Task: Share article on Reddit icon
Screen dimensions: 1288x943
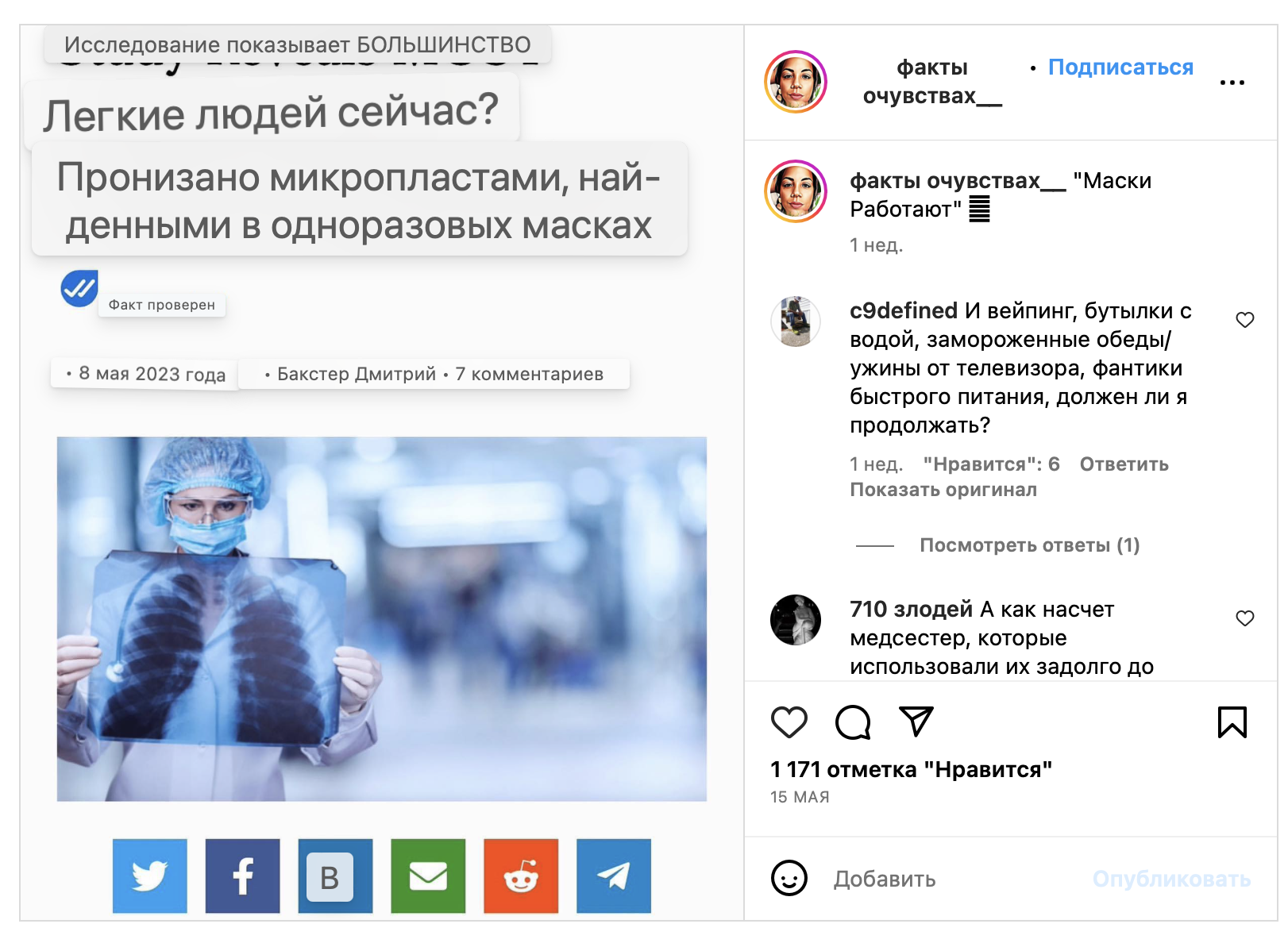Action: pos(521,876)
